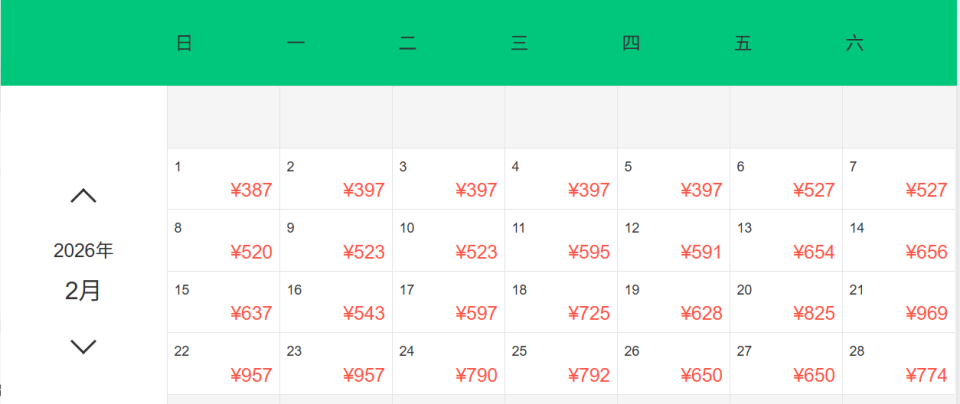The image size is (960, 404).
Task: Select February 1 priced ¥387
Action: coord(223,179)
